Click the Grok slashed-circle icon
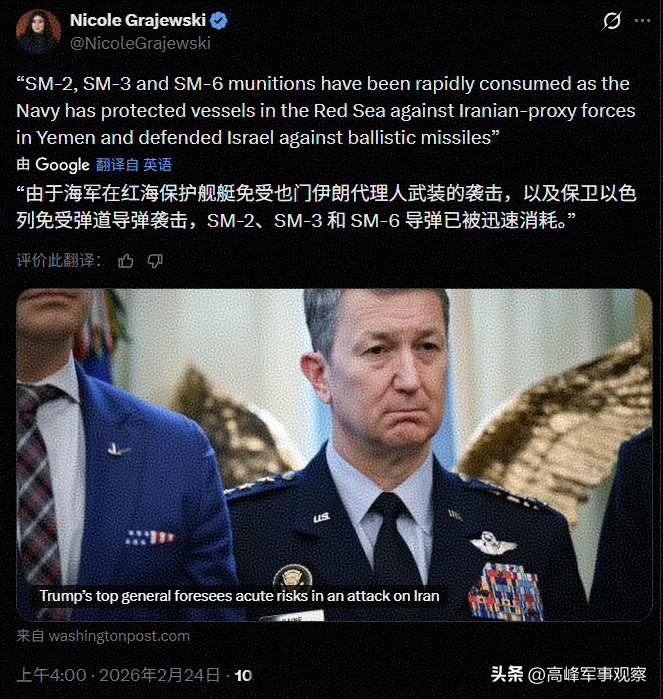 pos(611,21)
